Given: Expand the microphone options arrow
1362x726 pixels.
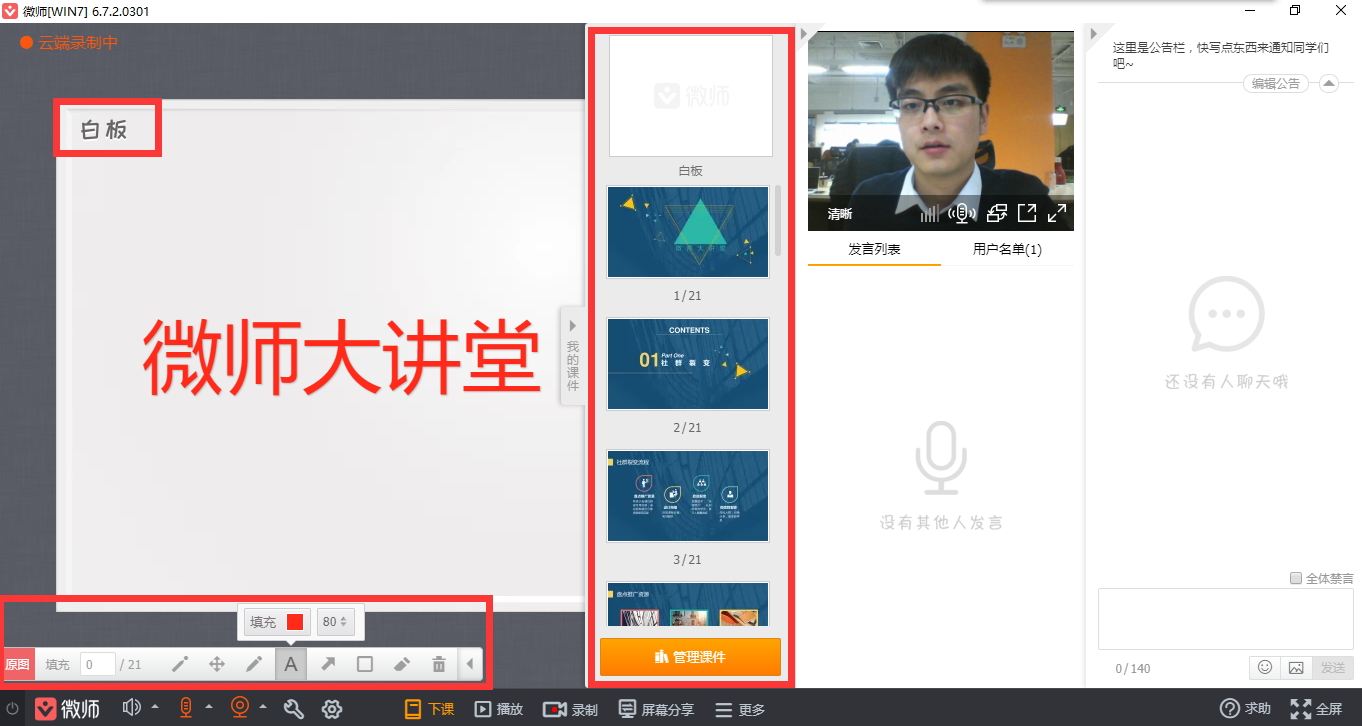Looking at the screenshot, I should (x=208, y=707).
